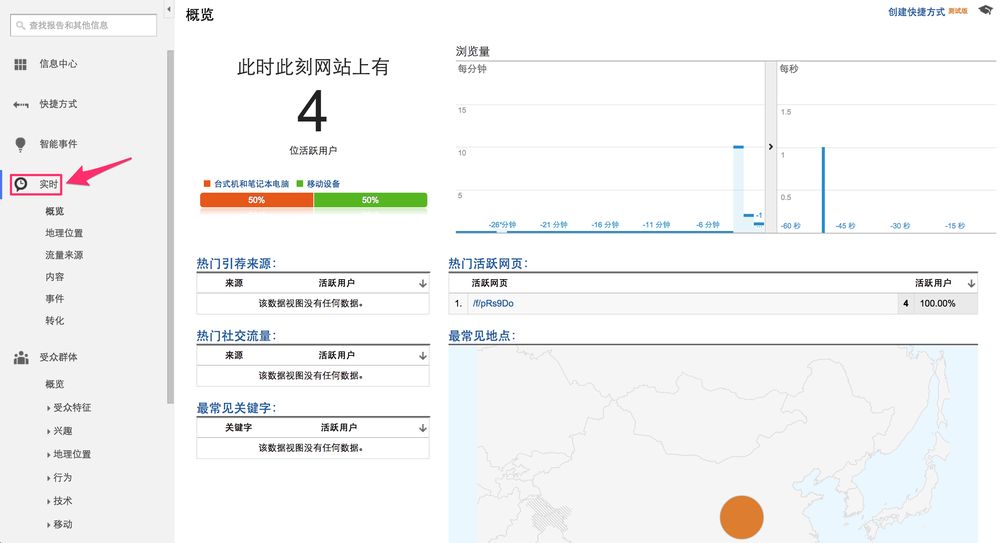Image resolution: width=1000 pixels, height=543 pixels.
Task: Expand the 行为 submenu
Action: pos(60,477)
